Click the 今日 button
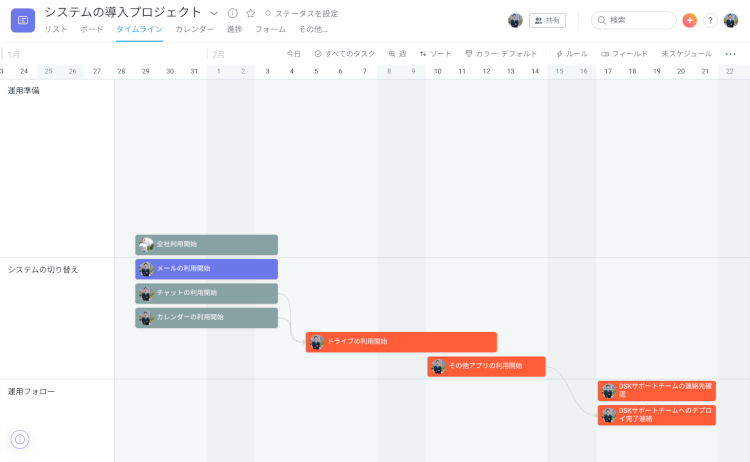 pyautogui.click(x=293, y=54)
